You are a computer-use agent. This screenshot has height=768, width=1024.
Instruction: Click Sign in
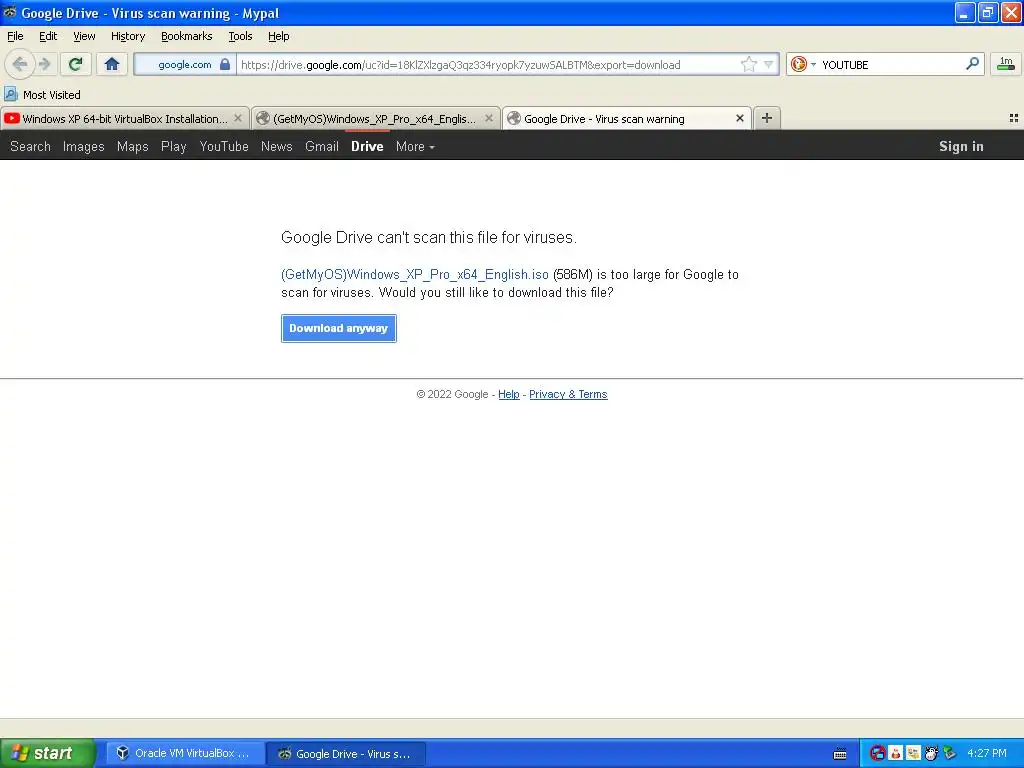(961, 146)
